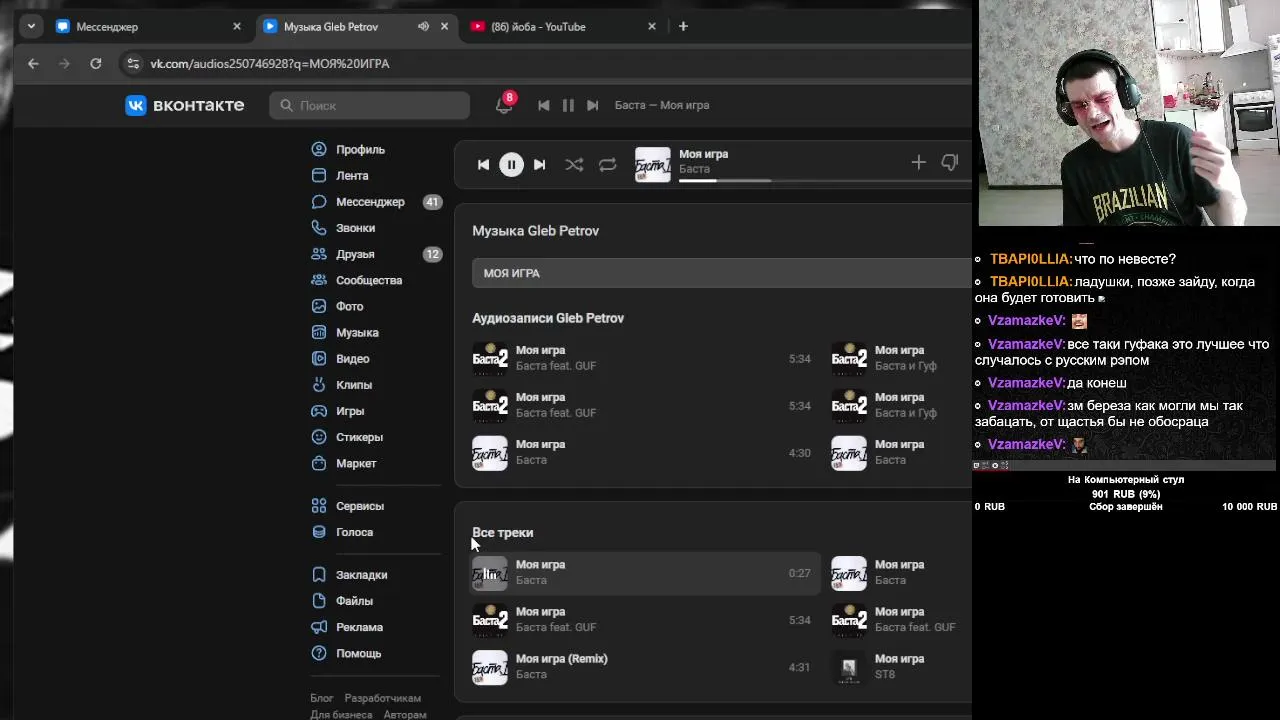Click the browser address bar URL
This screenshot has height=720, width=1280.
point(270,63)
